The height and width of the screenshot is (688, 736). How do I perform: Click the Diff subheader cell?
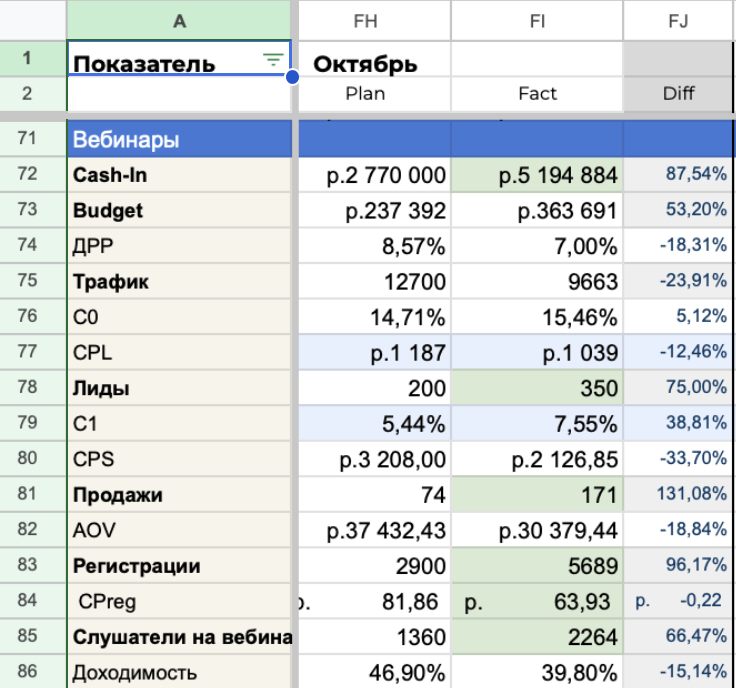click(678, 94)
